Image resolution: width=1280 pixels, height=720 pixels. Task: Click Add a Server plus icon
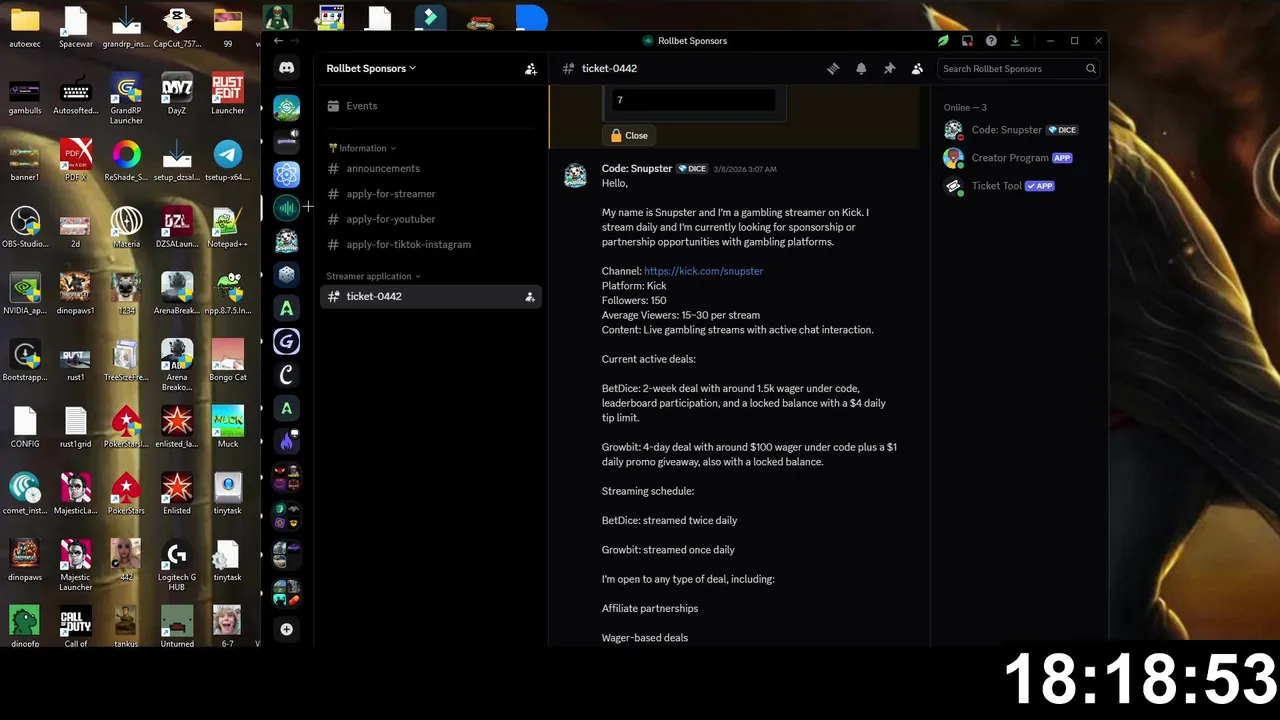(287, 629)
